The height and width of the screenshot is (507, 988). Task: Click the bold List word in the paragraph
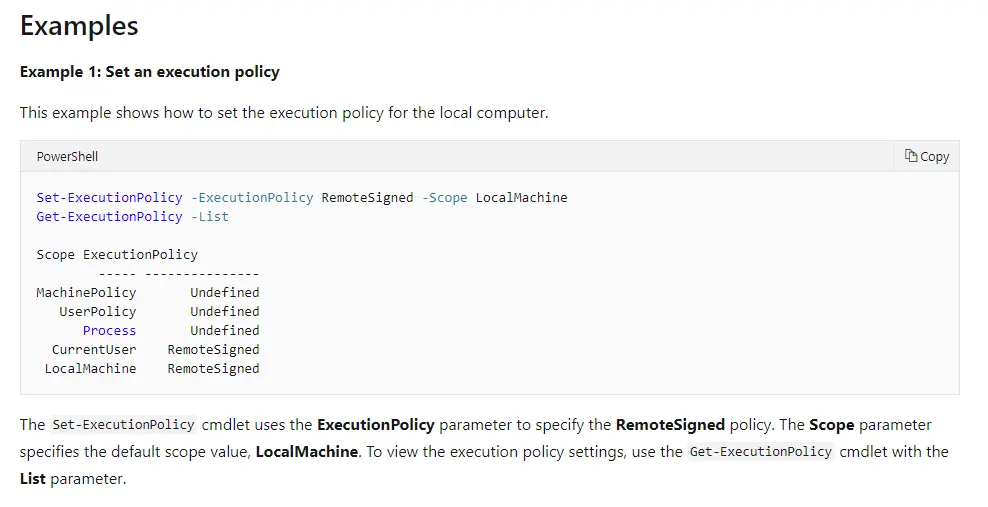33,478
